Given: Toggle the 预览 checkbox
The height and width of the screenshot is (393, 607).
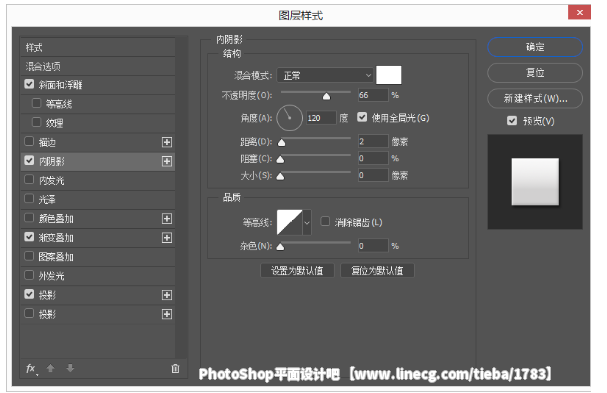Looking at the screenshot, I should point(512,121).
